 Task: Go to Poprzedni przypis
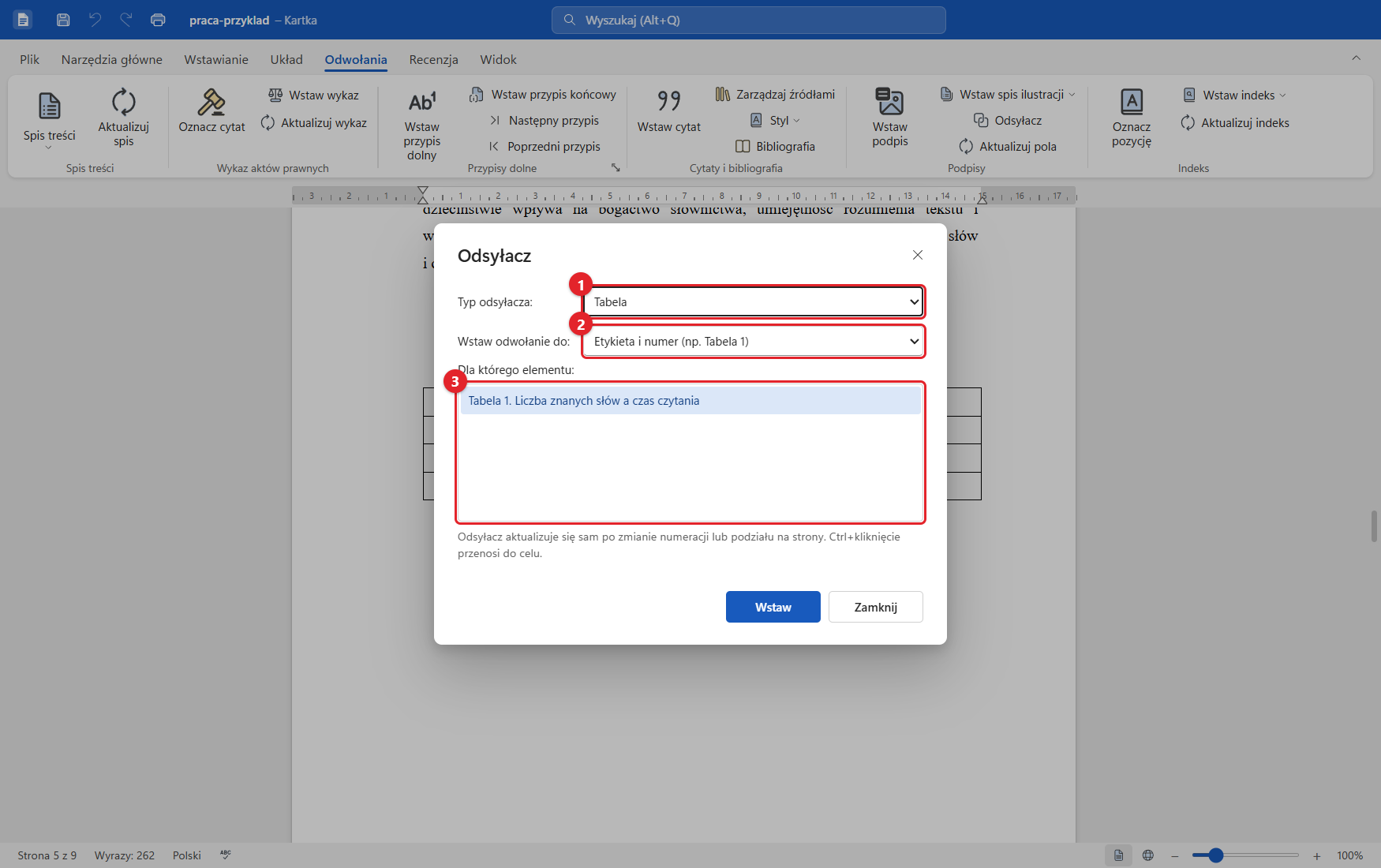[544, 146]
